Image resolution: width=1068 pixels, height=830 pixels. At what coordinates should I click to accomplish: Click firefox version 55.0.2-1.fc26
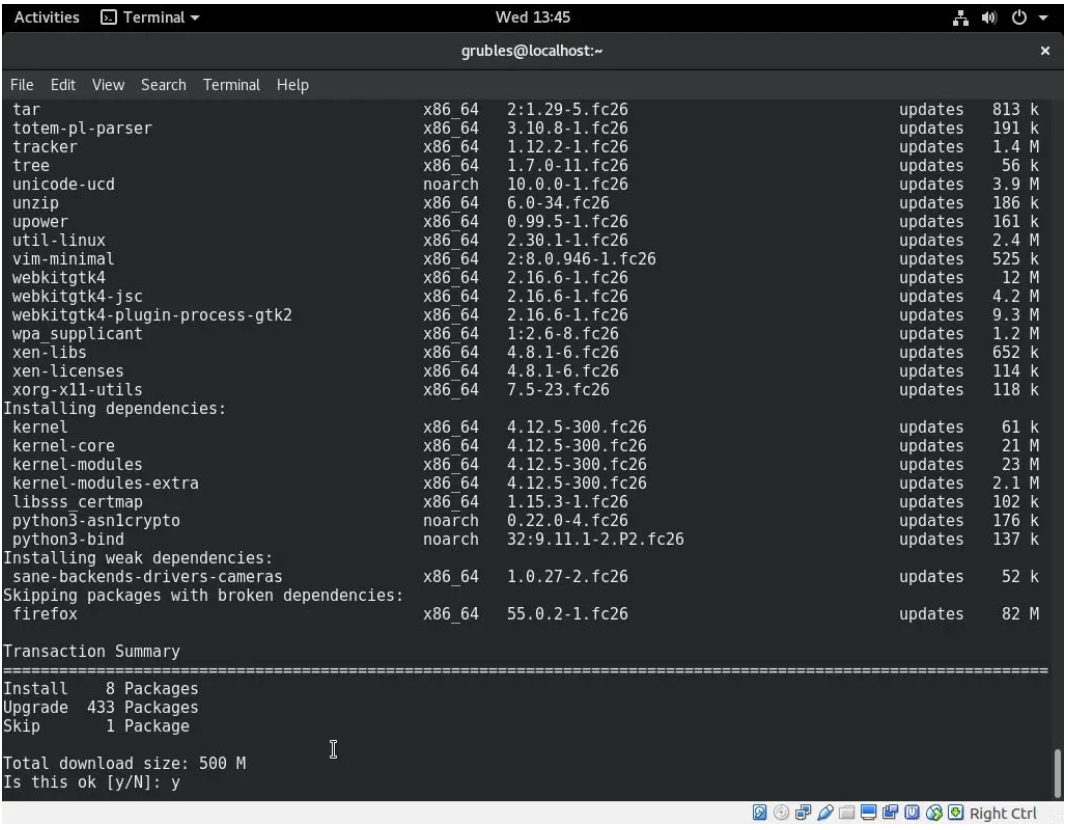[x=567, y=614]
